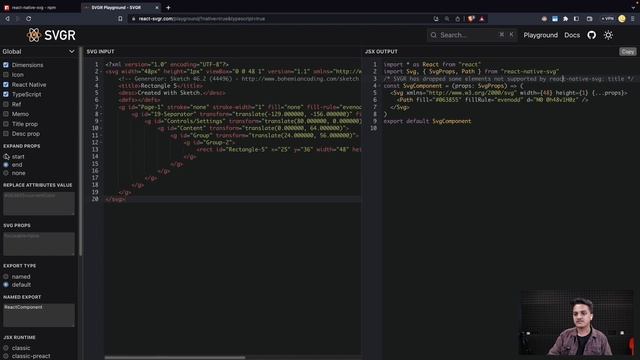Fold SVG input line 9 Controls/Settings group
The height and width of the screenshot is (360, 640).
(x=102, y=121)
